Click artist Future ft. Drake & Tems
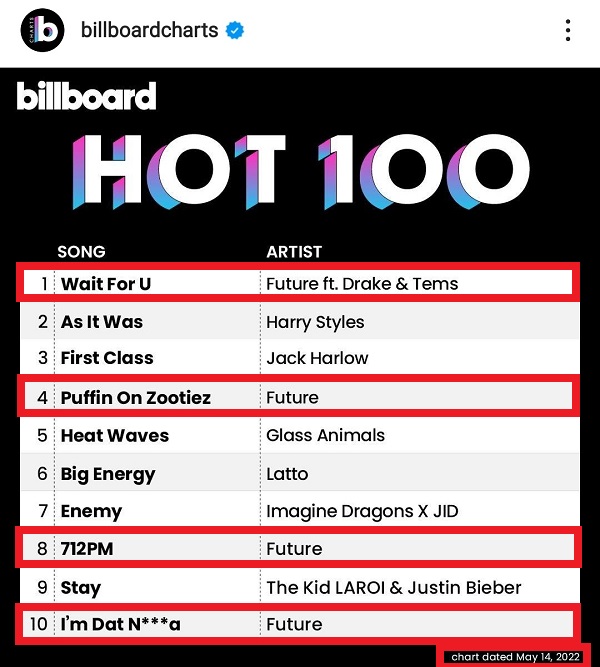The width and height of the screenshot is (600, 667). click(362, 284)
